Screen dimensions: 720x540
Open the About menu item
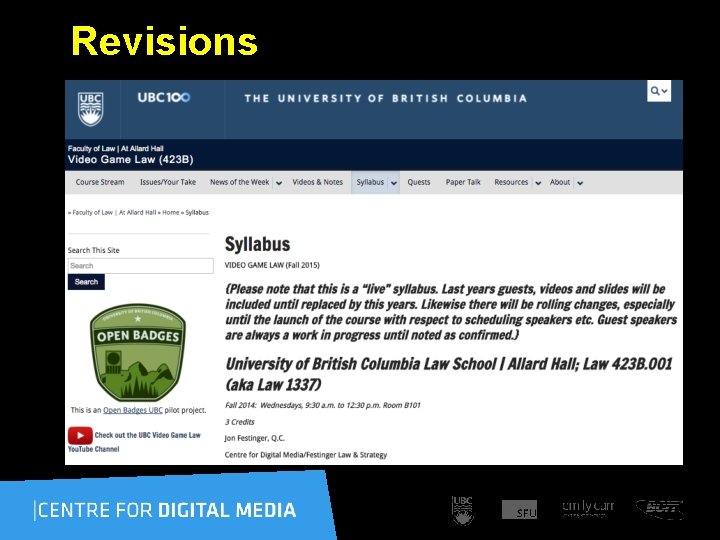point(560,182)
